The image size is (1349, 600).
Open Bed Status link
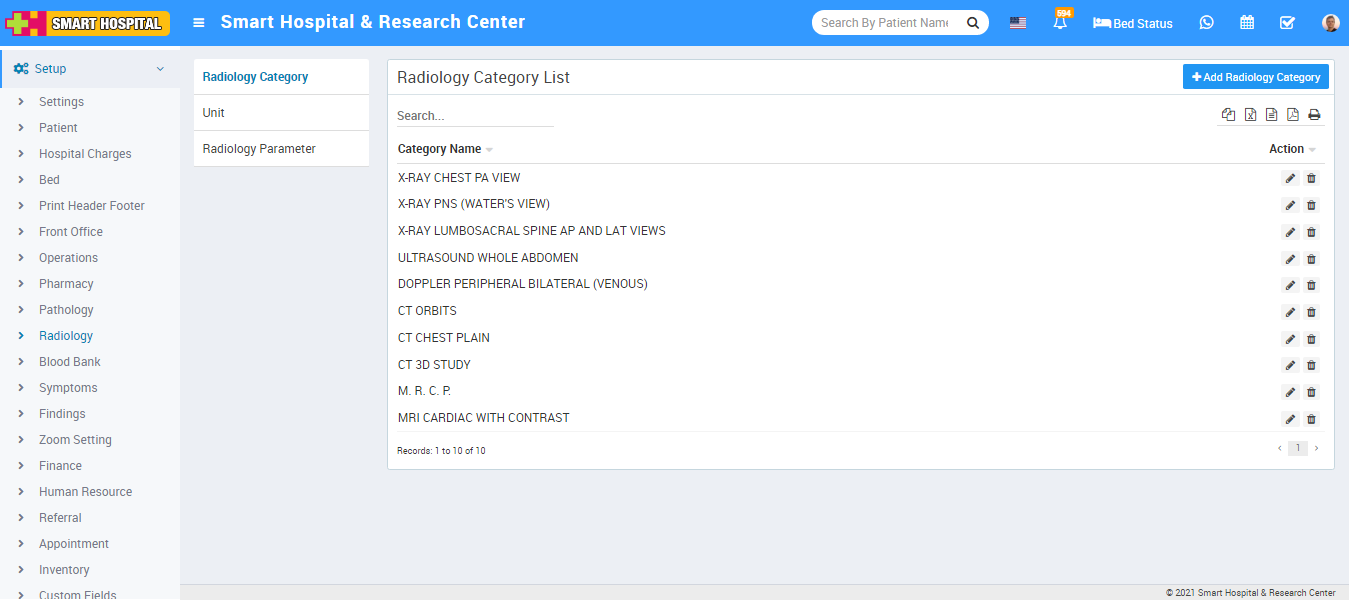pos(1133,22)
